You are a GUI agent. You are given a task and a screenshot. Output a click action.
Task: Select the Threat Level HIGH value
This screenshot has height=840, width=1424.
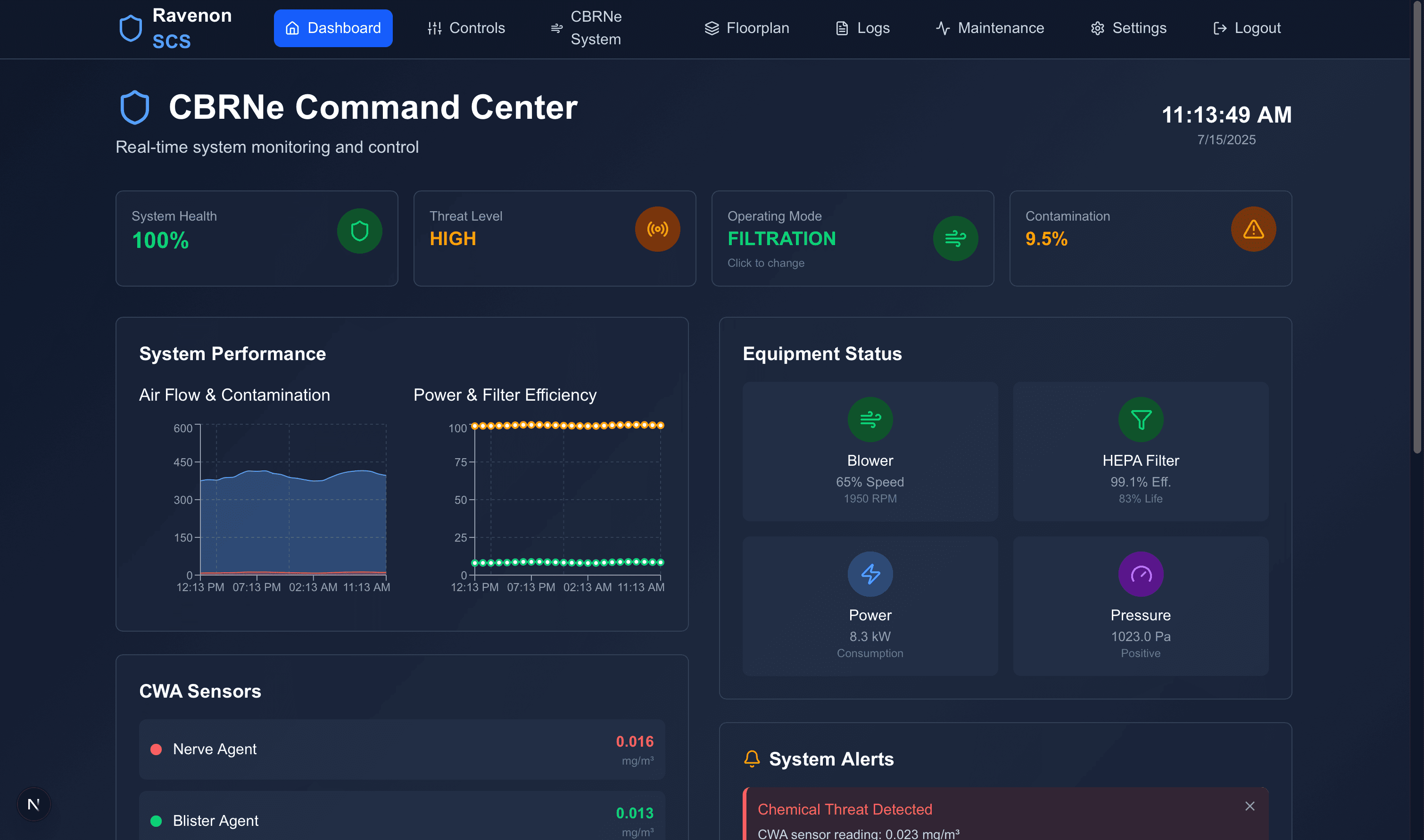click(x=452, y=239)
